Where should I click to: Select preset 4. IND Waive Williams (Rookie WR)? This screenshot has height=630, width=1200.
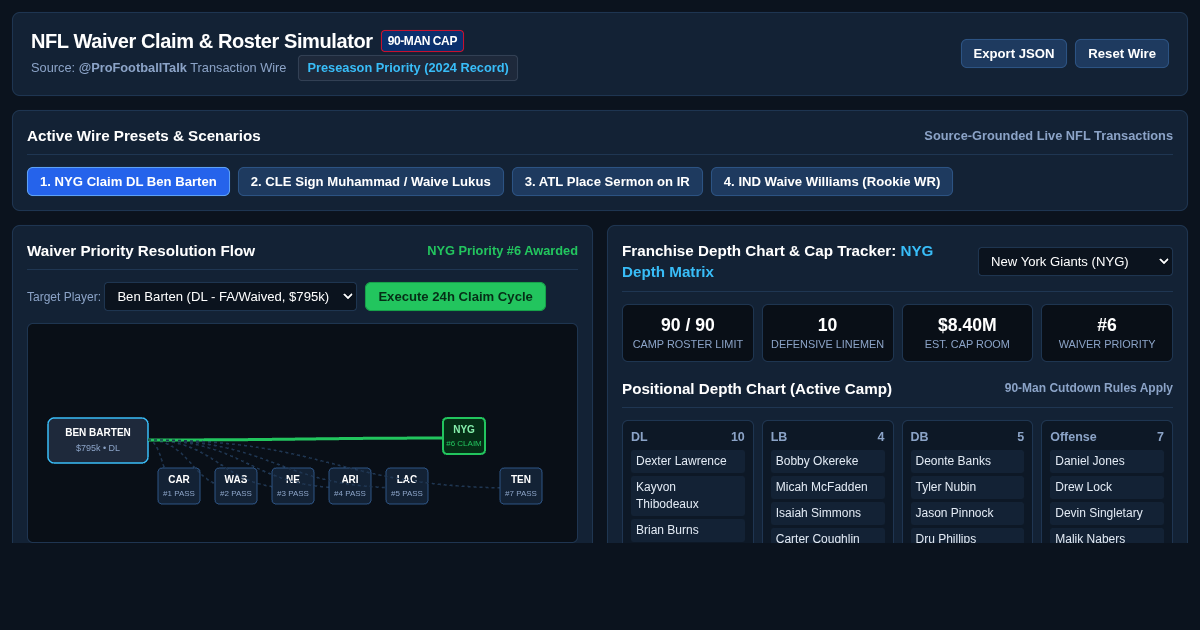(x=832, y=182)
